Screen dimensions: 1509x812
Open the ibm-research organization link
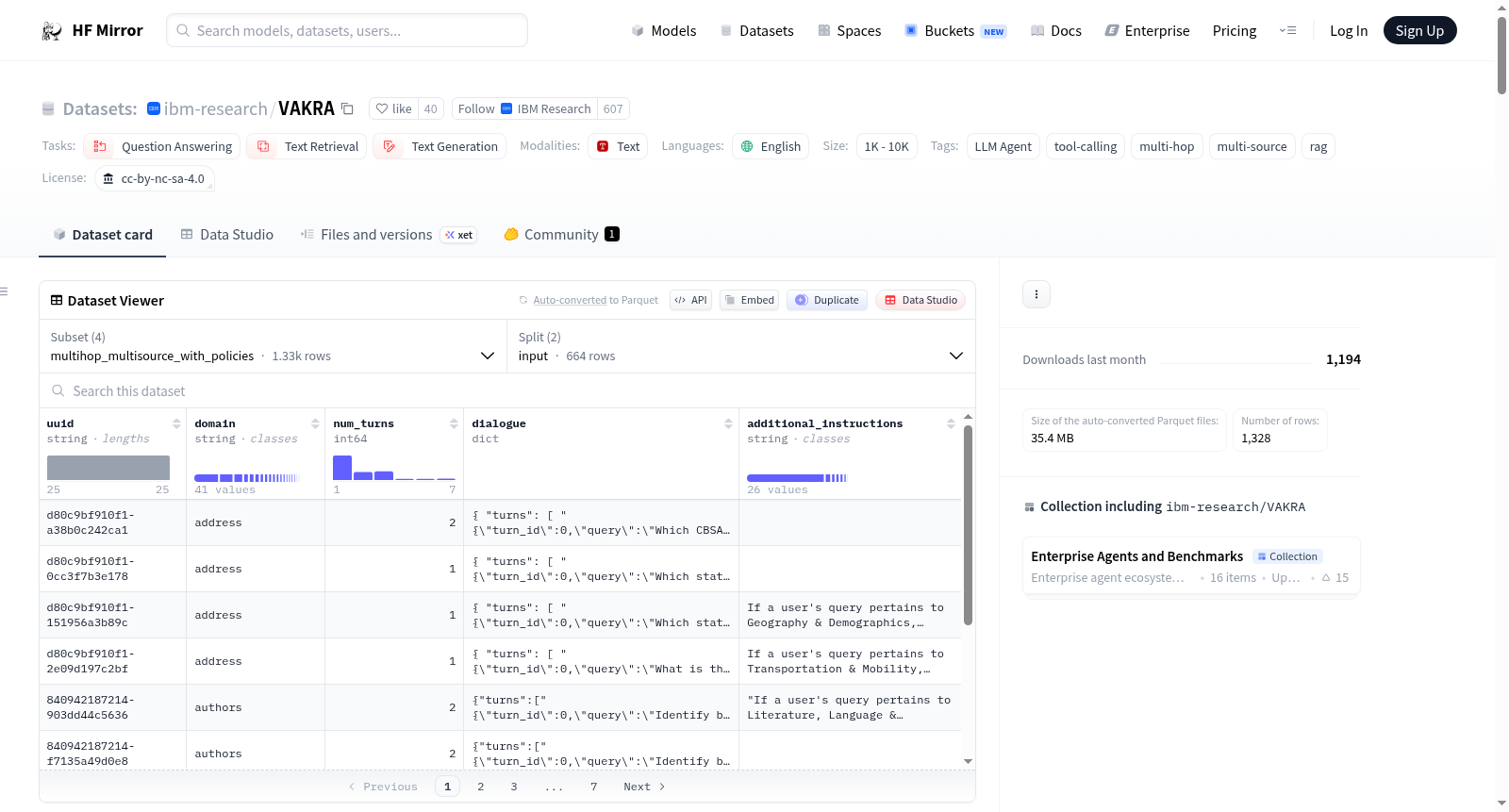coord(216,108)
